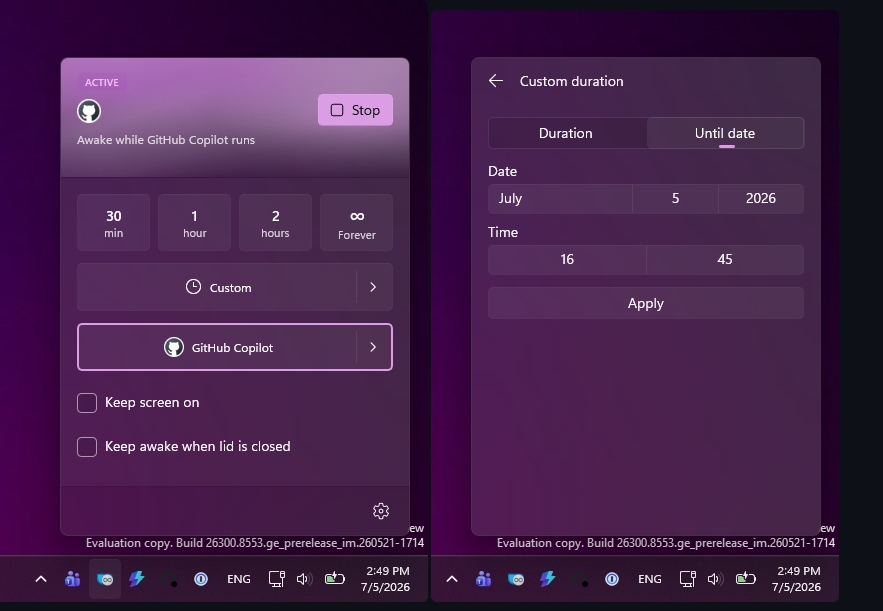Open the year picker showing 2026

761,199
